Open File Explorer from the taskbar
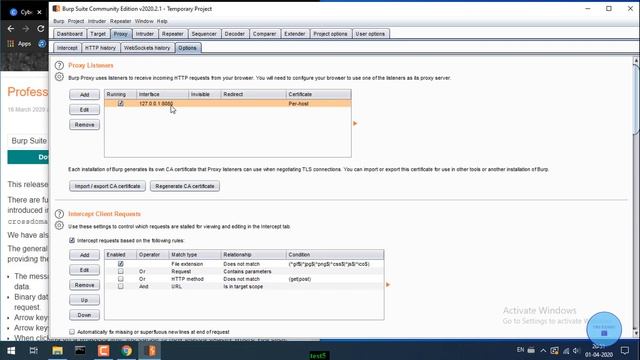Screen dimensions: 640x360 pos(57,351)
